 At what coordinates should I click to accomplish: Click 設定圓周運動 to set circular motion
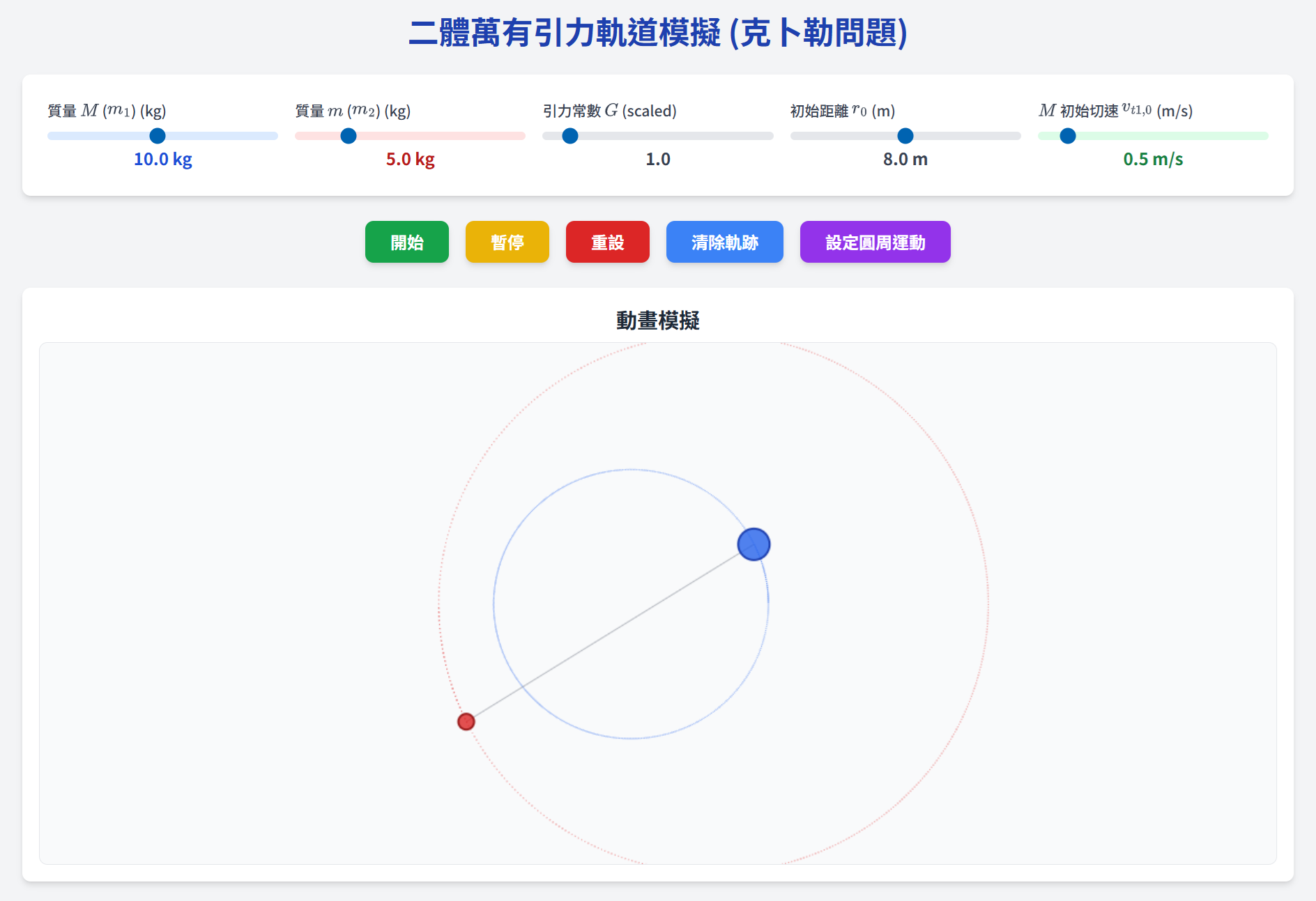tap(875, 242)
